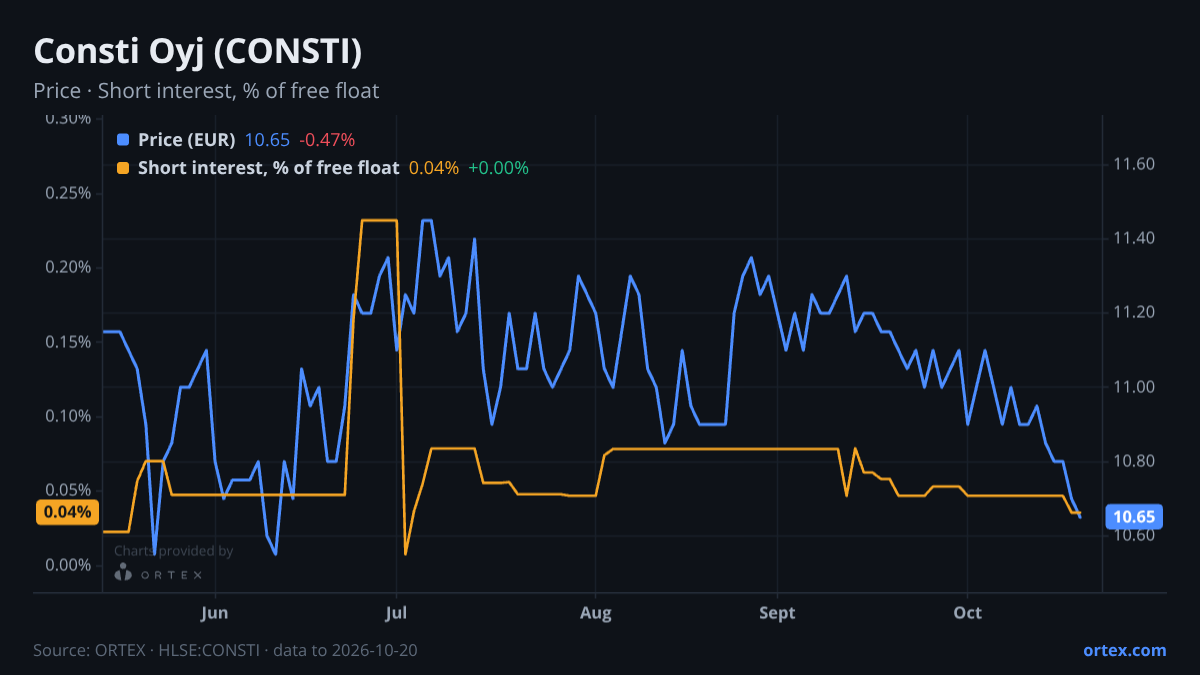This screenshot has height=675, width=1200.
Task: Click the blue Price legend color square
Action: tap(123, 140)
